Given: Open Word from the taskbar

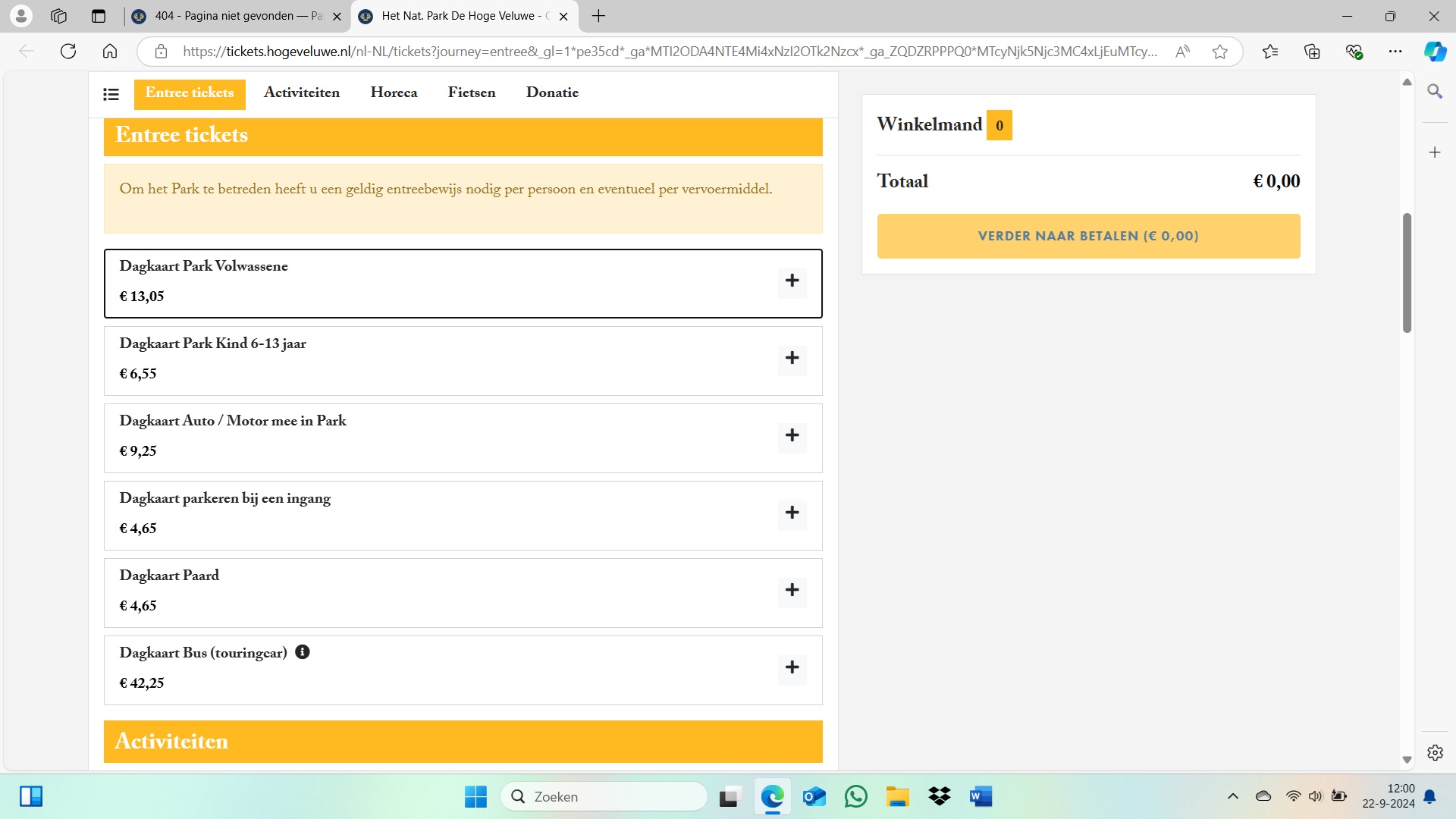Looking at the screenshot, I should [981, 796].
